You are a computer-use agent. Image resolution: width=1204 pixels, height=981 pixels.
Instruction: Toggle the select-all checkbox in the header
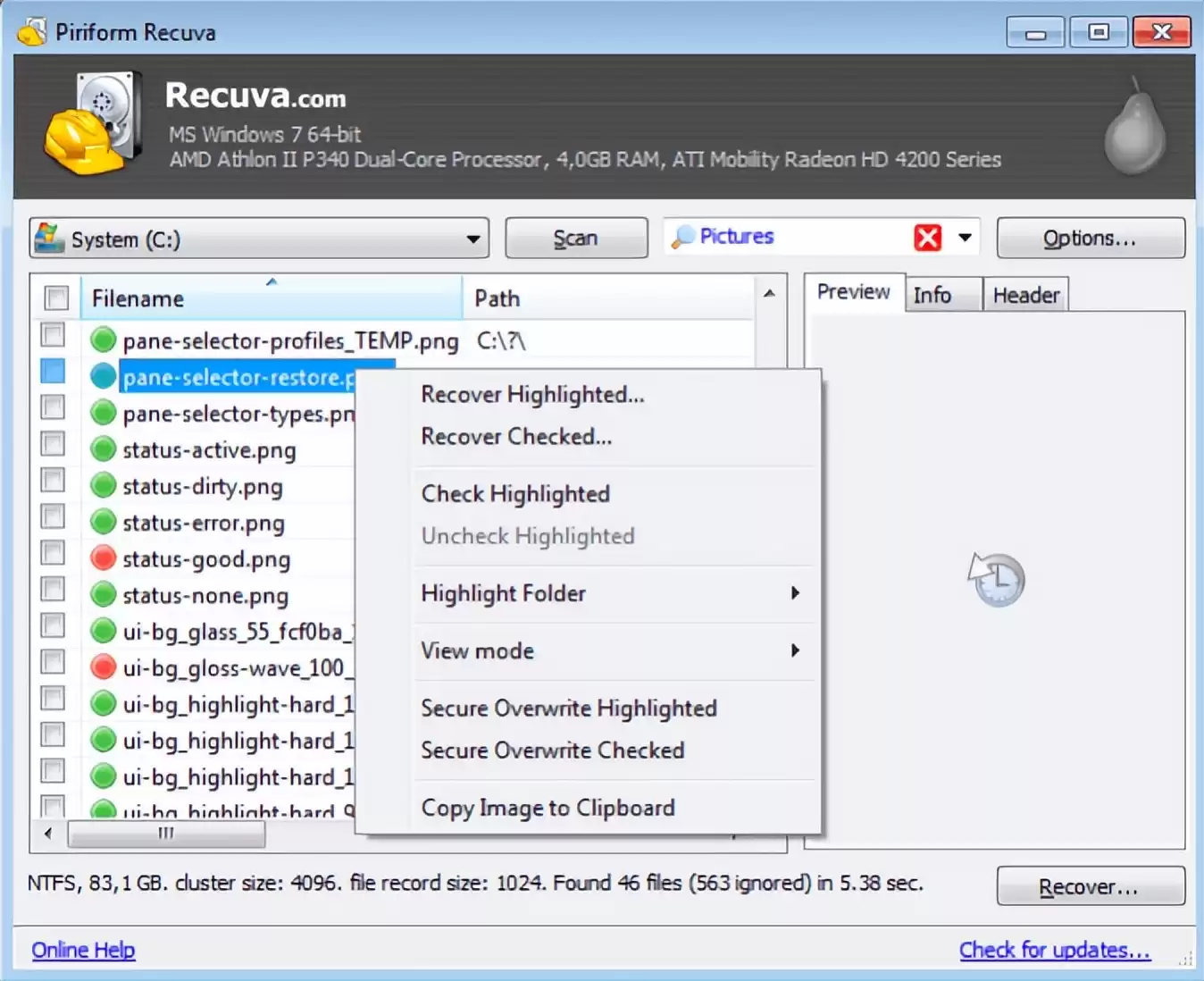coord(56,298)
